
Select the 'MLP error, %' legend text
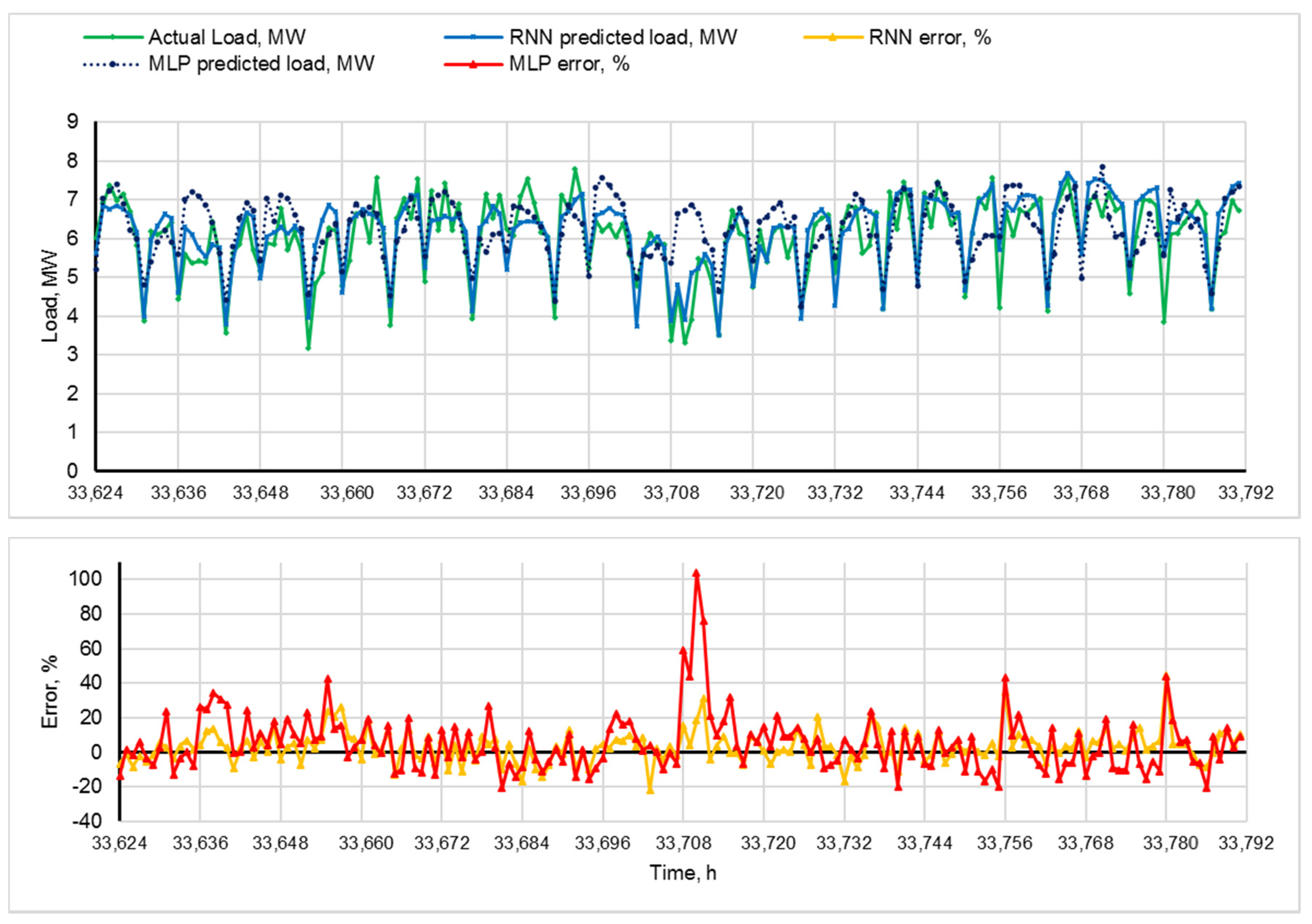(569, 64)
